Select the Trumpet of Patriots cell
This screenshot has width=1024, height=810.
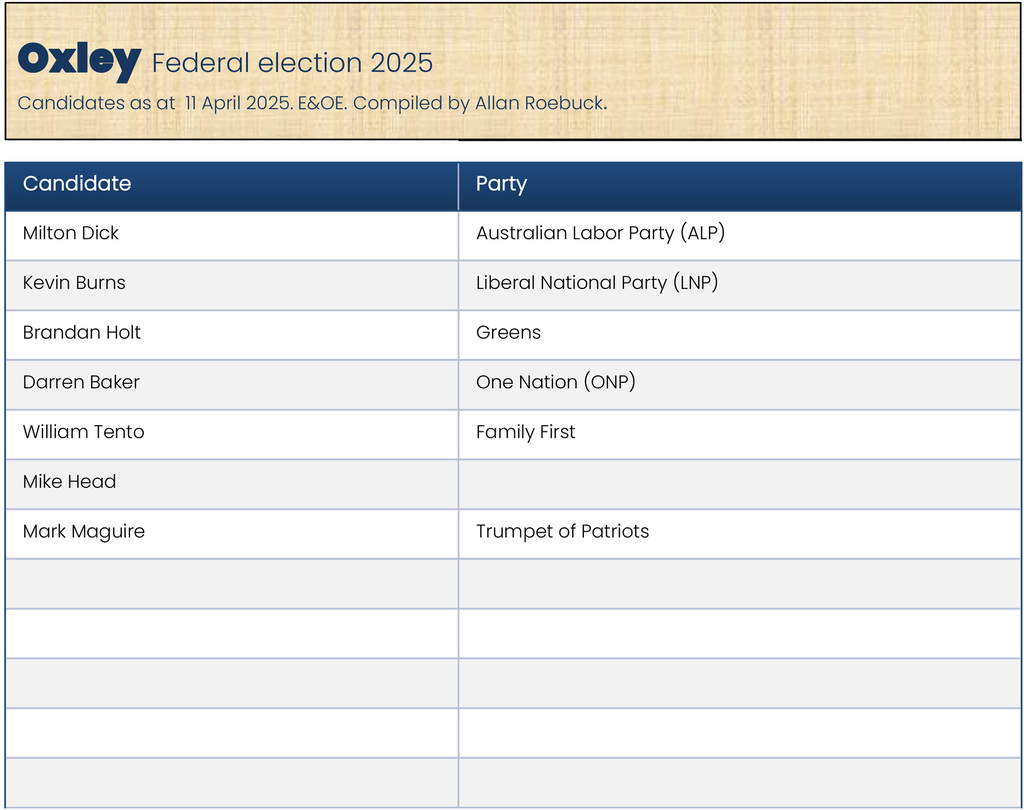click(x=562, y=532)
